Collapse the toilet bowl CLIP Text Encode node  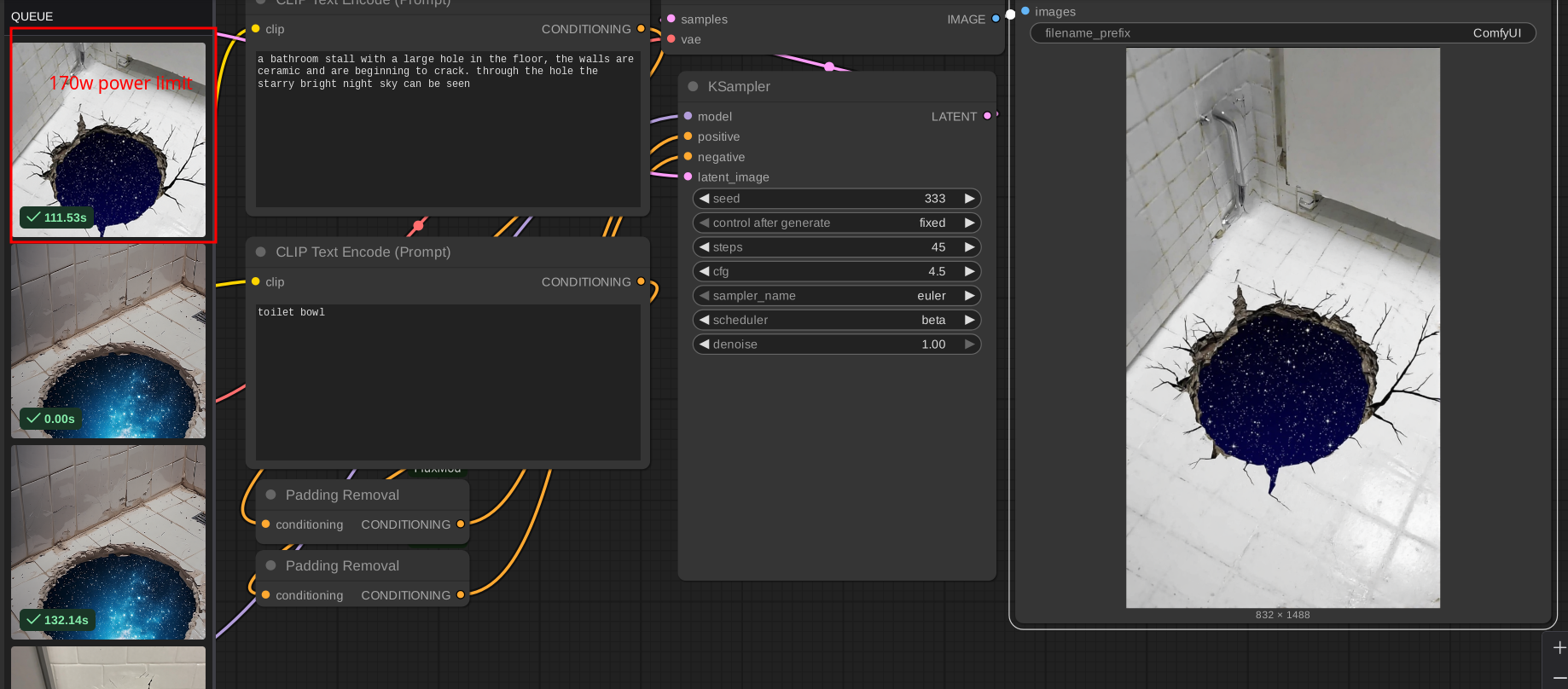point(261,252)
